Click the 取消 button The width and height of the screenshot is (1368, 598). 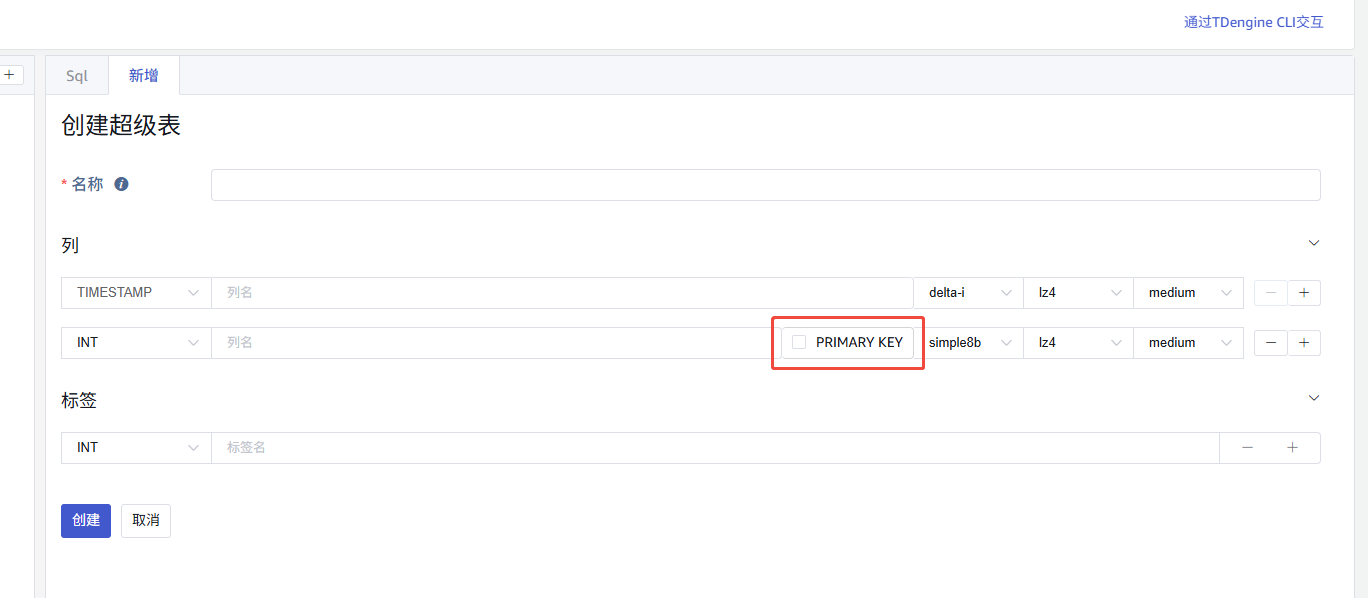tap(146, 521)
